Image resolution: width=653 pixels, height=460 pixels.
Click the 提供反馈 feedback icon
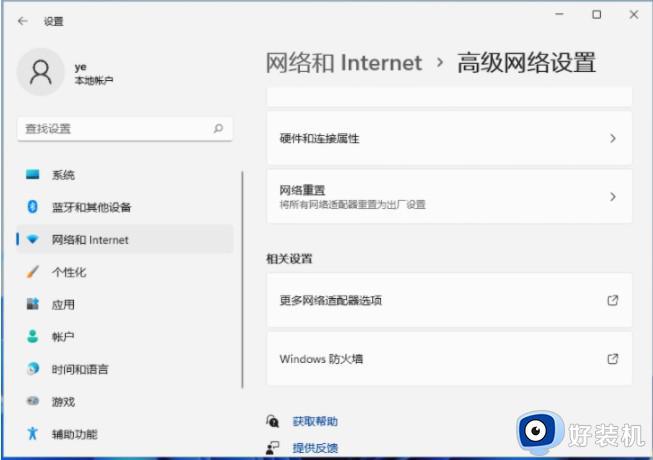273,448
